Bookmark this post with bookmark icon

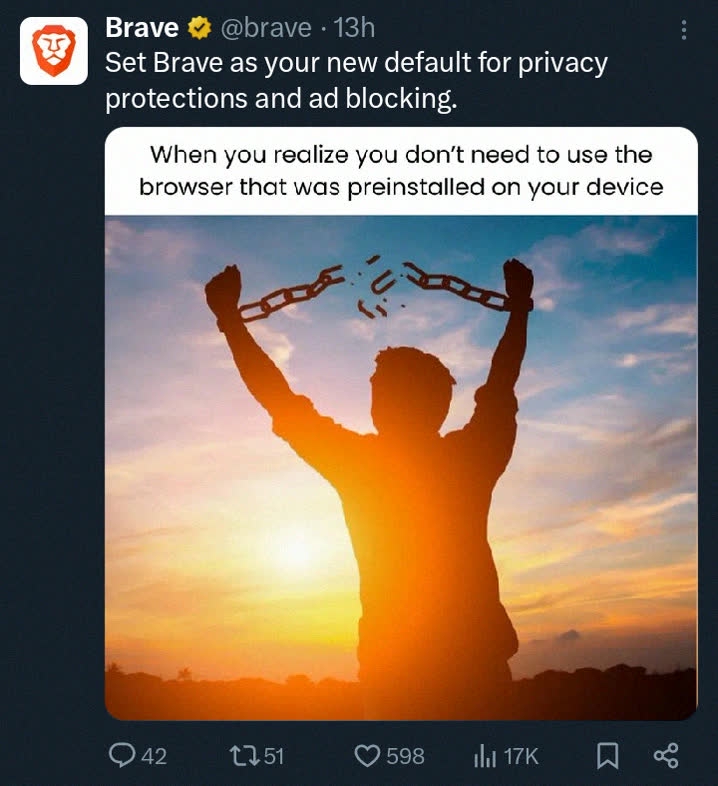607,755
